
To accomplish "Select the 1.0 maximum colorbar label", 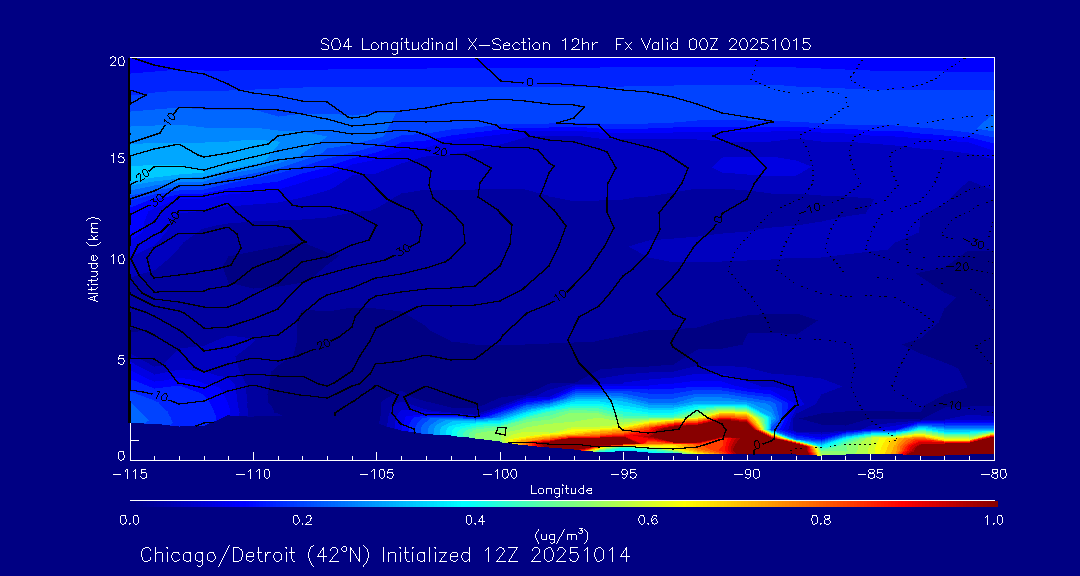I will tap(993, 520).
